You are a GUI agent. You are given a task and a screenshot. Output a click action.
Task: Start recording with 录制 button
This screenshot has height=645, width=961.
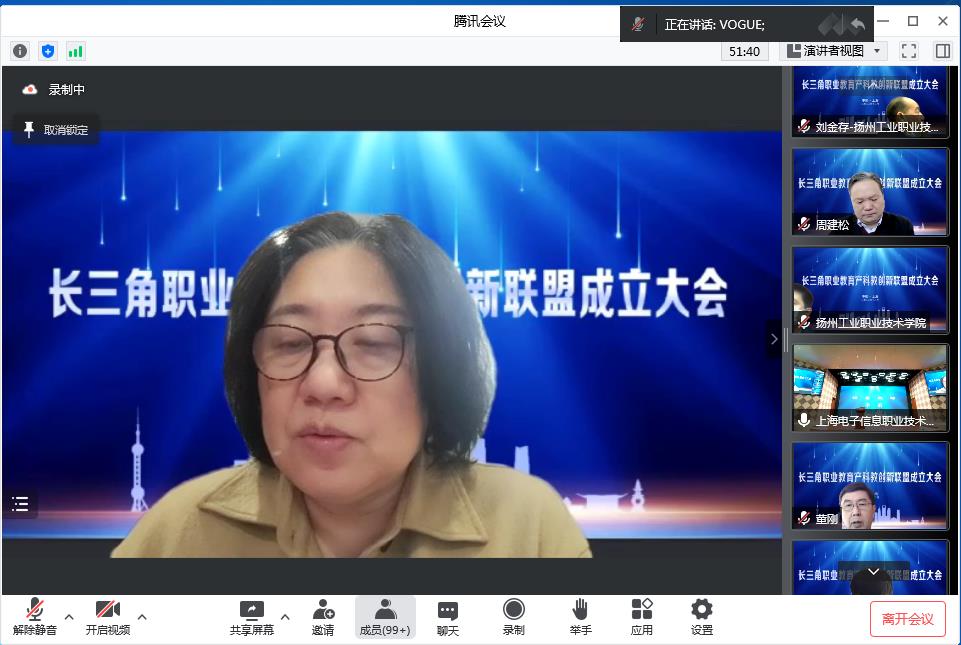513,617
